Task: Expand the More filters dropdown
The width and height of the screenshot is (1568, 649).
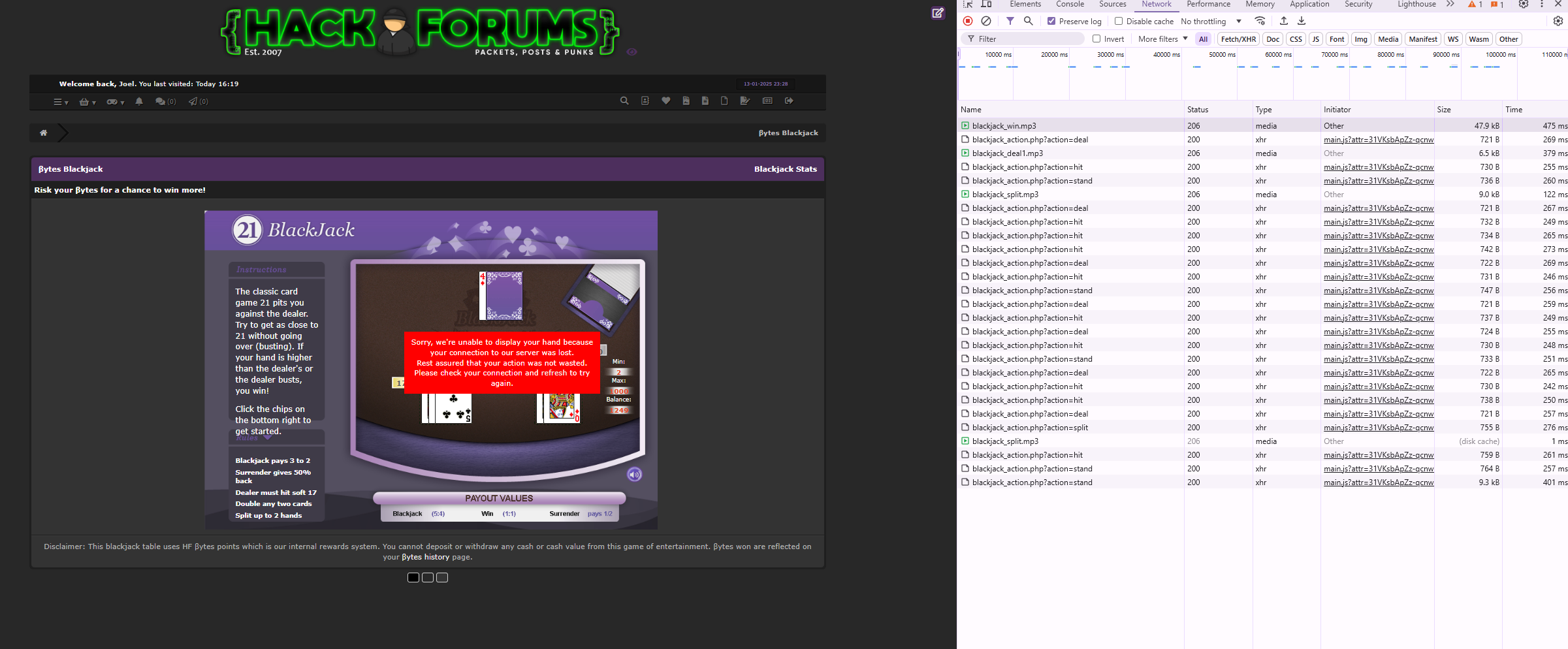Action: coord(1162,39)
